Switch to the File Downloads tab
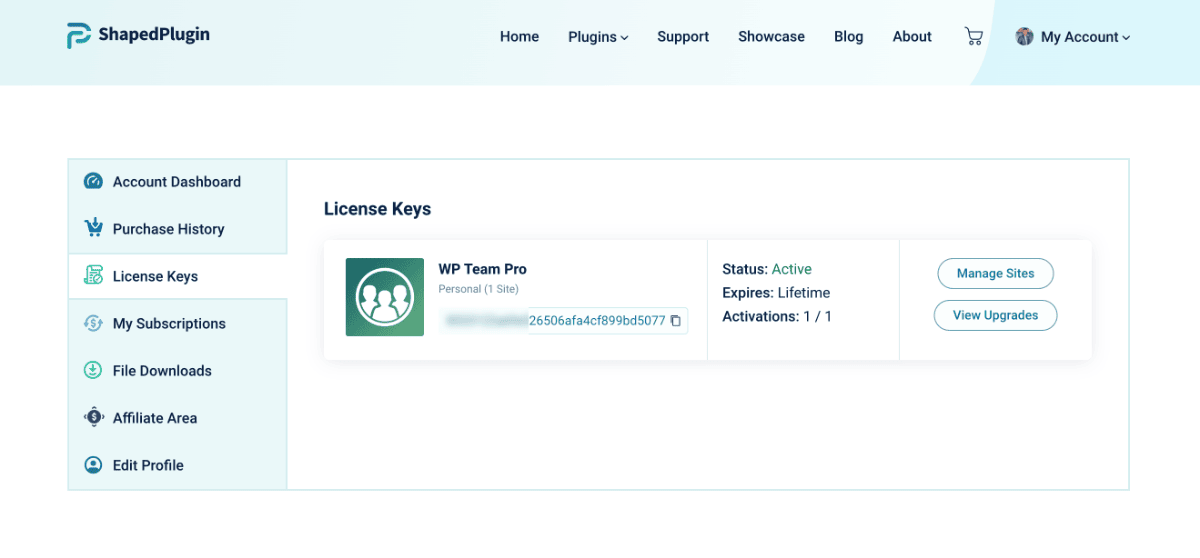 178,370
